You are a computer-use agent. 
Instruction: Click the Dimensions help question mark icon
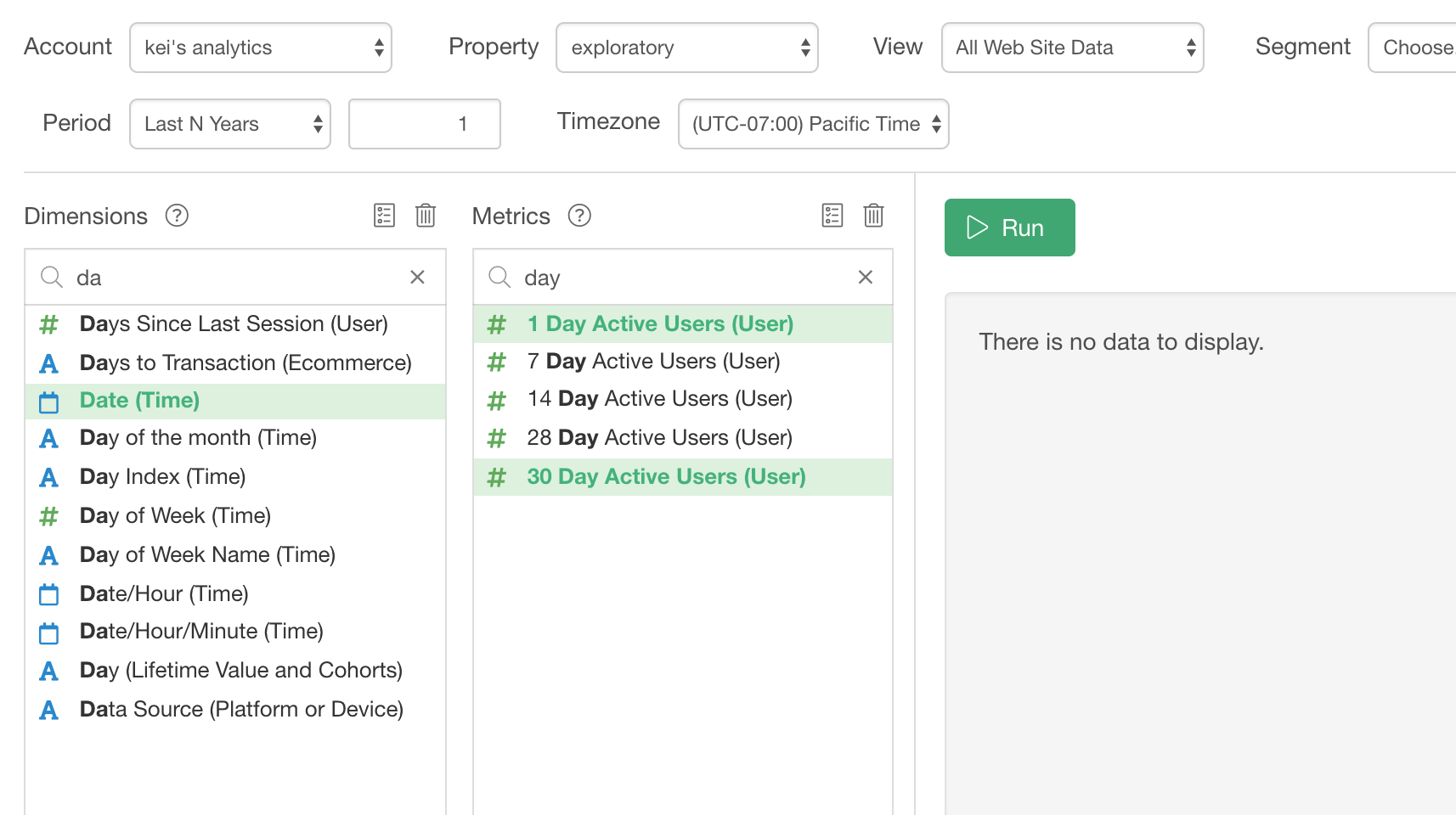point(177,216)
